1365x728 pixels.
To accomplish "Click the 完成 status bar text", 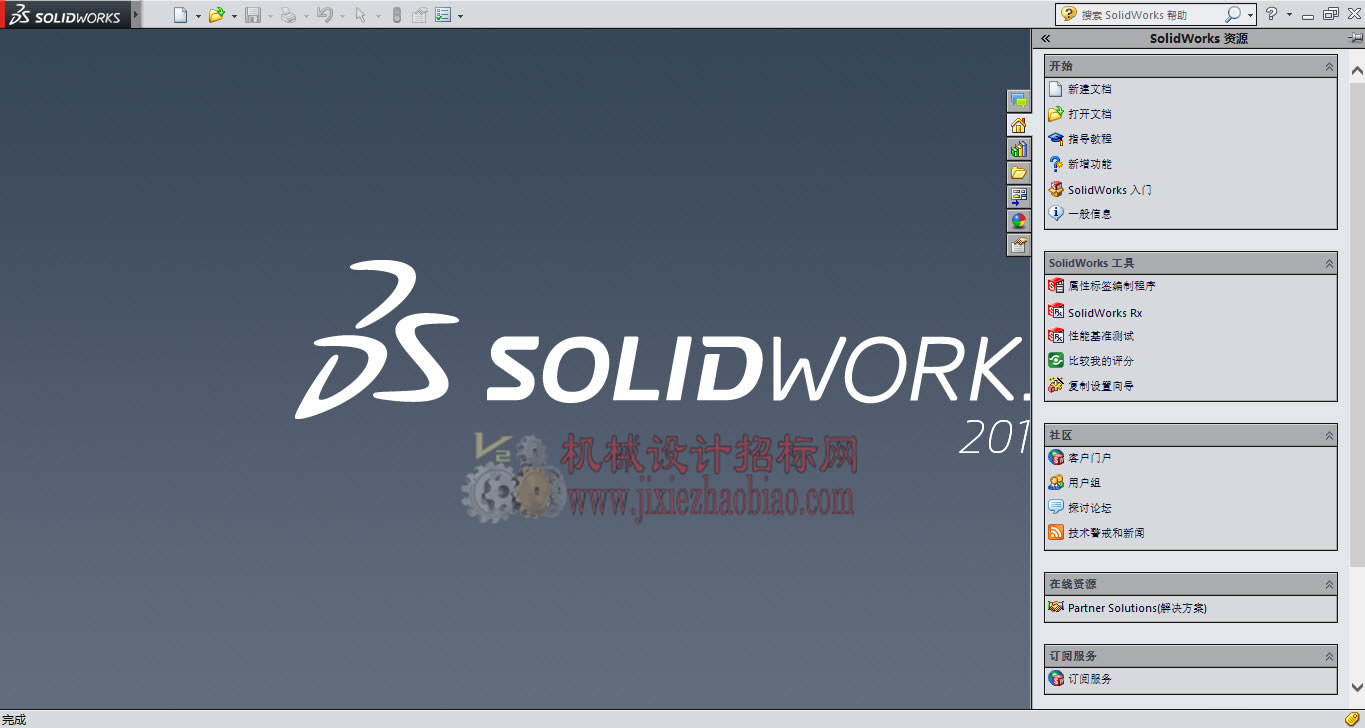I will 14,719.
